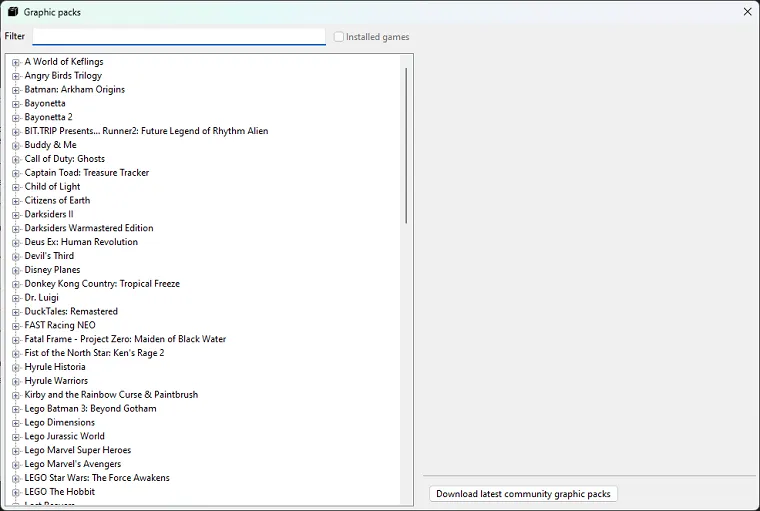Expand the A World of Keflings node
This screenshot has height=511, width=760.
(16, 62)
